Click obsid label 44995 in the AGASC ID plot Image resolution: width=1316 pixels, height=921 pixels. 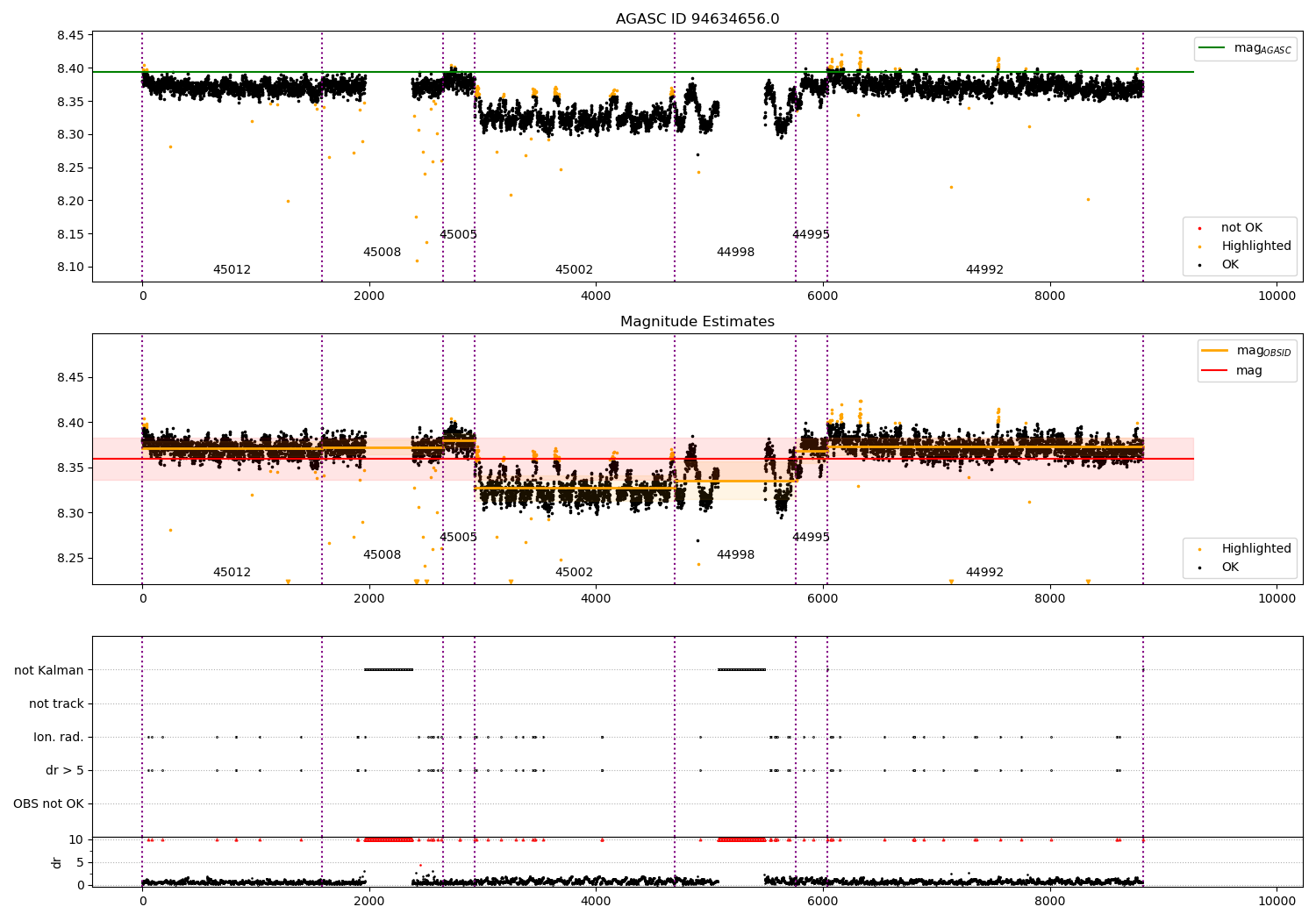pos(811,235)
